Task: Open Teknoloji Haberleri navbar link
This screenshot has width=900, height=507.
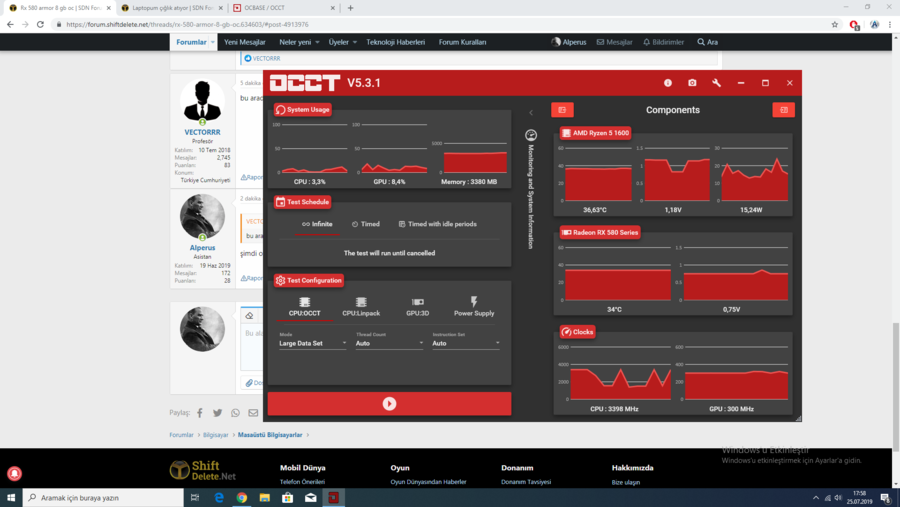Action: pos(395,42)
